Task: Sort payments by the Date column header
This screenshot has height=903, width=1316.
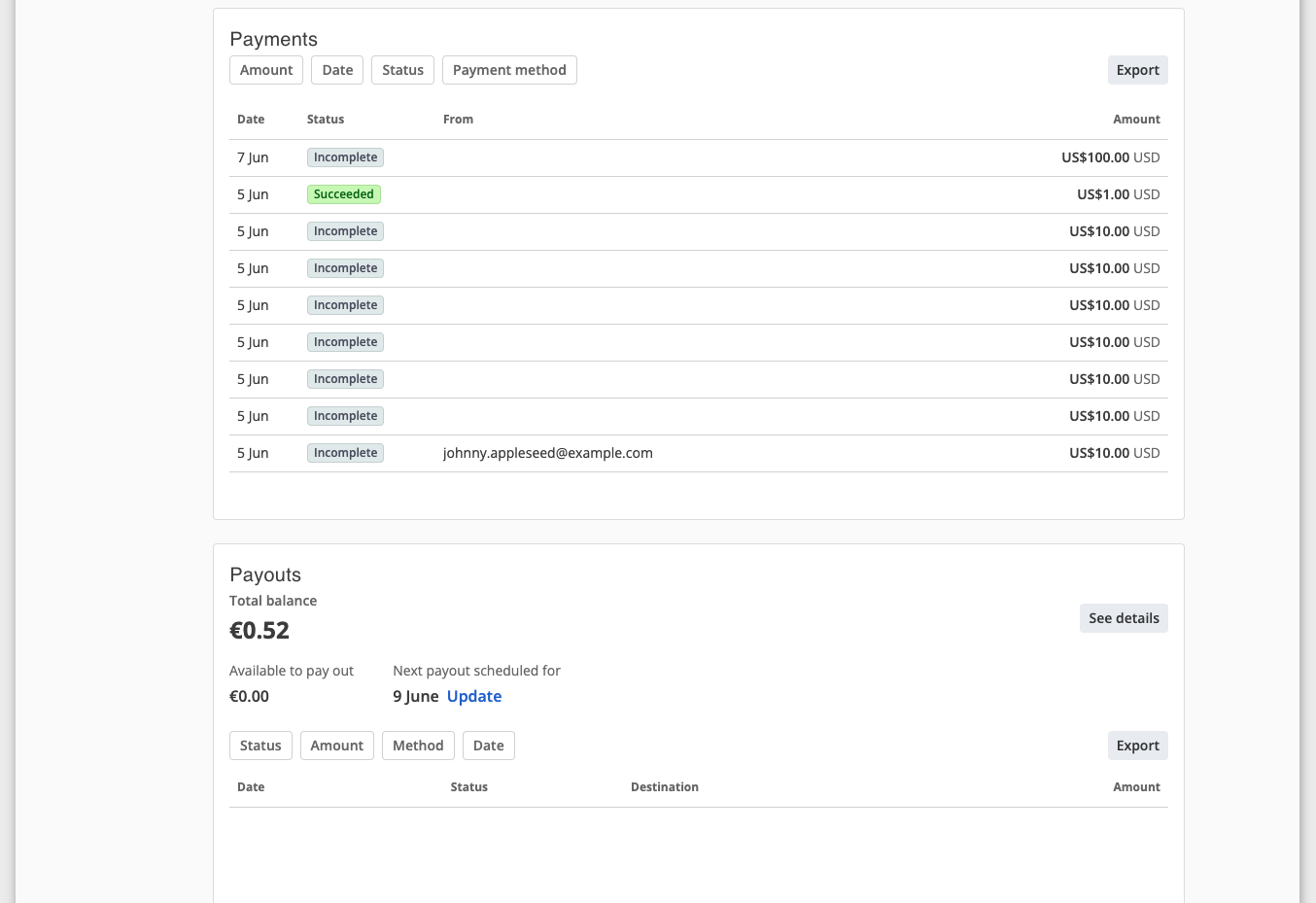Action: [251, 119]
